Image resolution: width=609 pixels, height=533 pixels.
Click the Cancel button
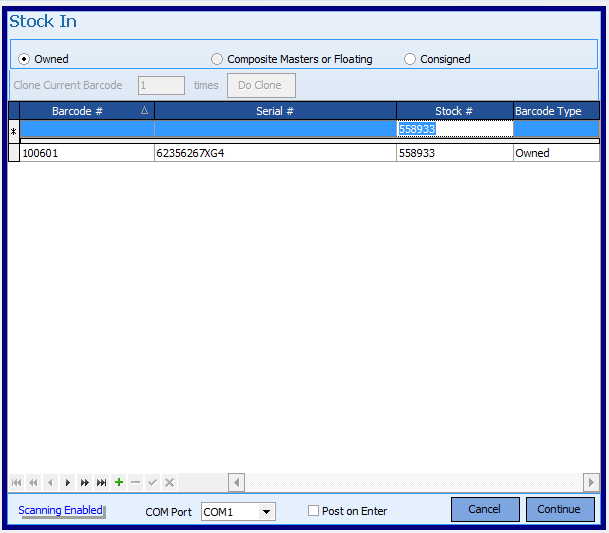[x=484, y=509]
